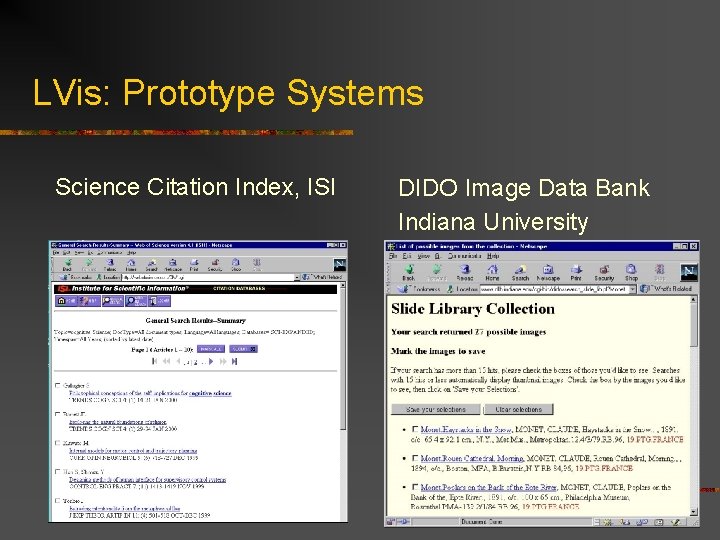The height and width of the screenshot is (540, 720).
Task: Click Stop in the DIDO Netscape toolbar
Action: pos(659,272)
